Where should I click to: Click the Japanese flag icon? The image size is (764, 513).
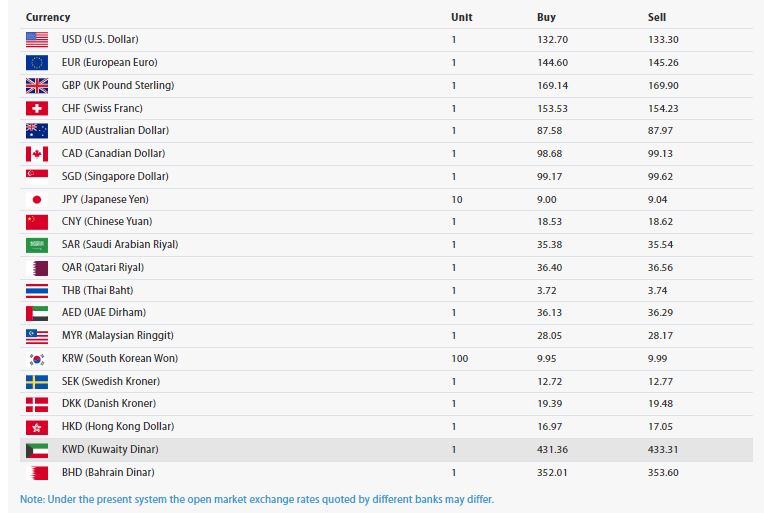point(37,199)
